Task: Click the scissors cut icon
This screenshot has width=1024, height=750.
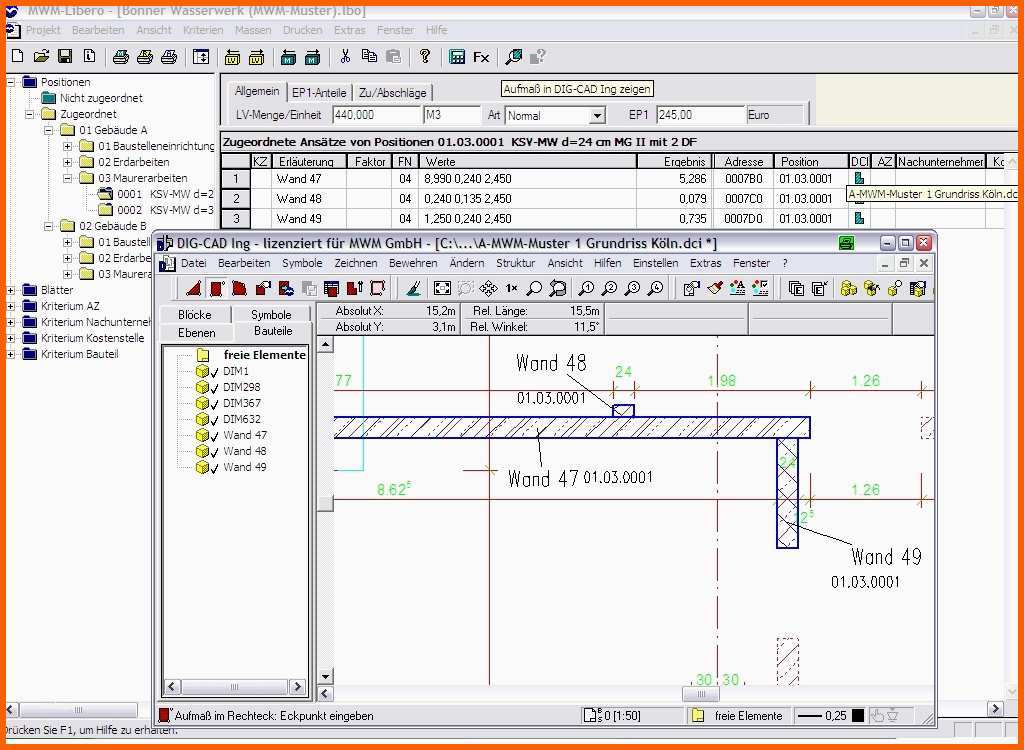Action: pos(345,57)
